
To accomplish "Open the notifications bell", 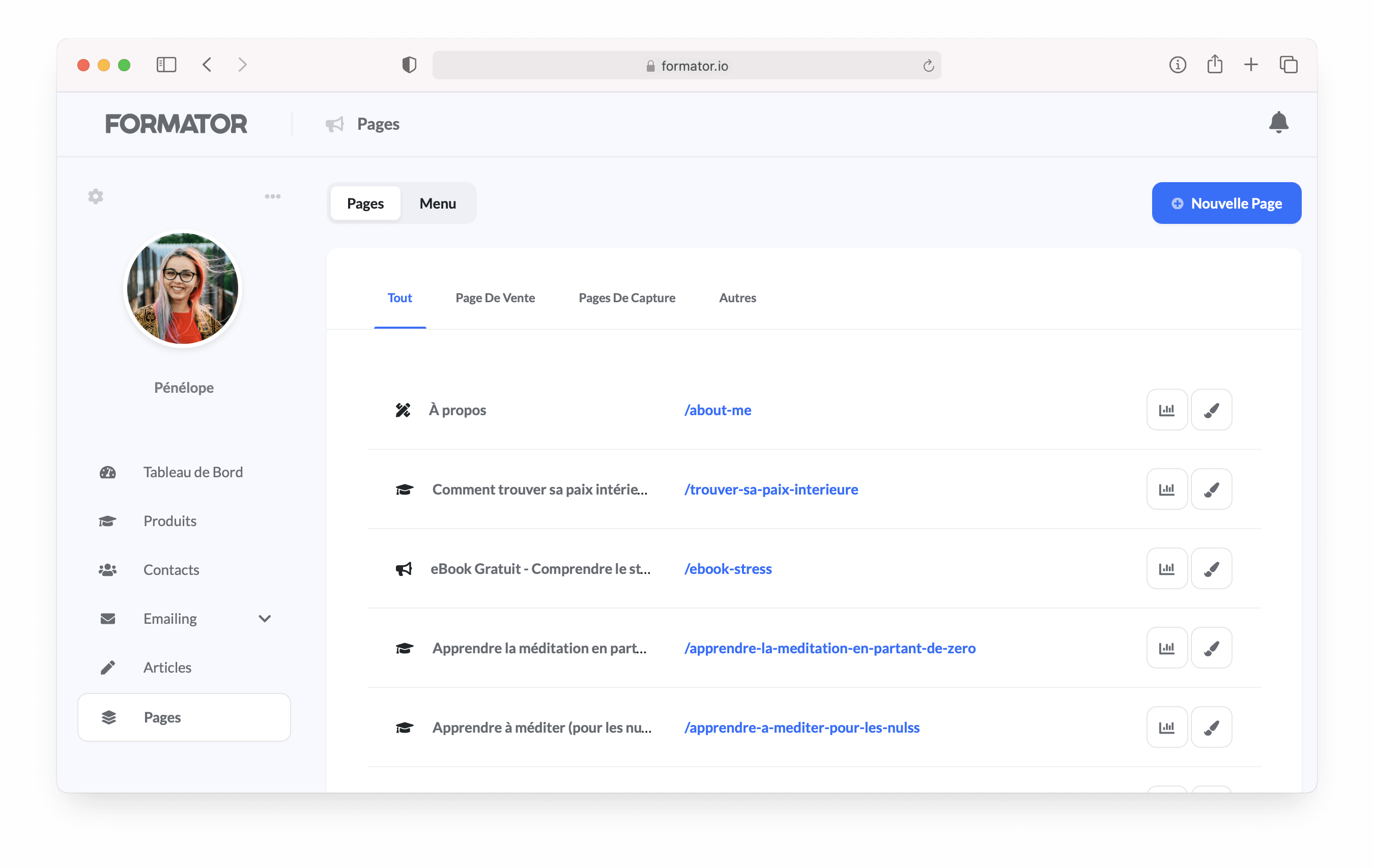I will coord(1279,122).
